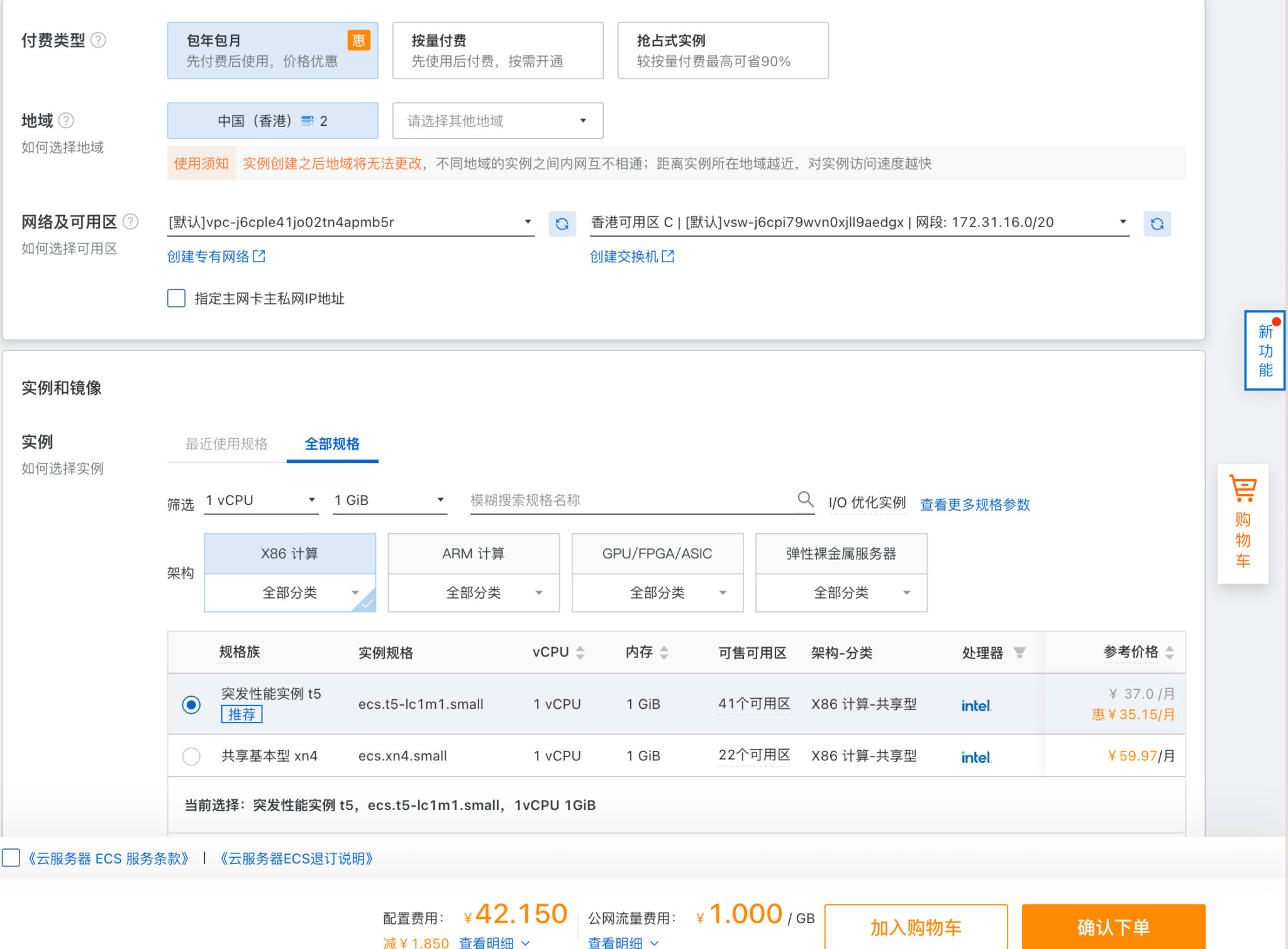
Task: Click help icon beside 地域
Action: 66,120
